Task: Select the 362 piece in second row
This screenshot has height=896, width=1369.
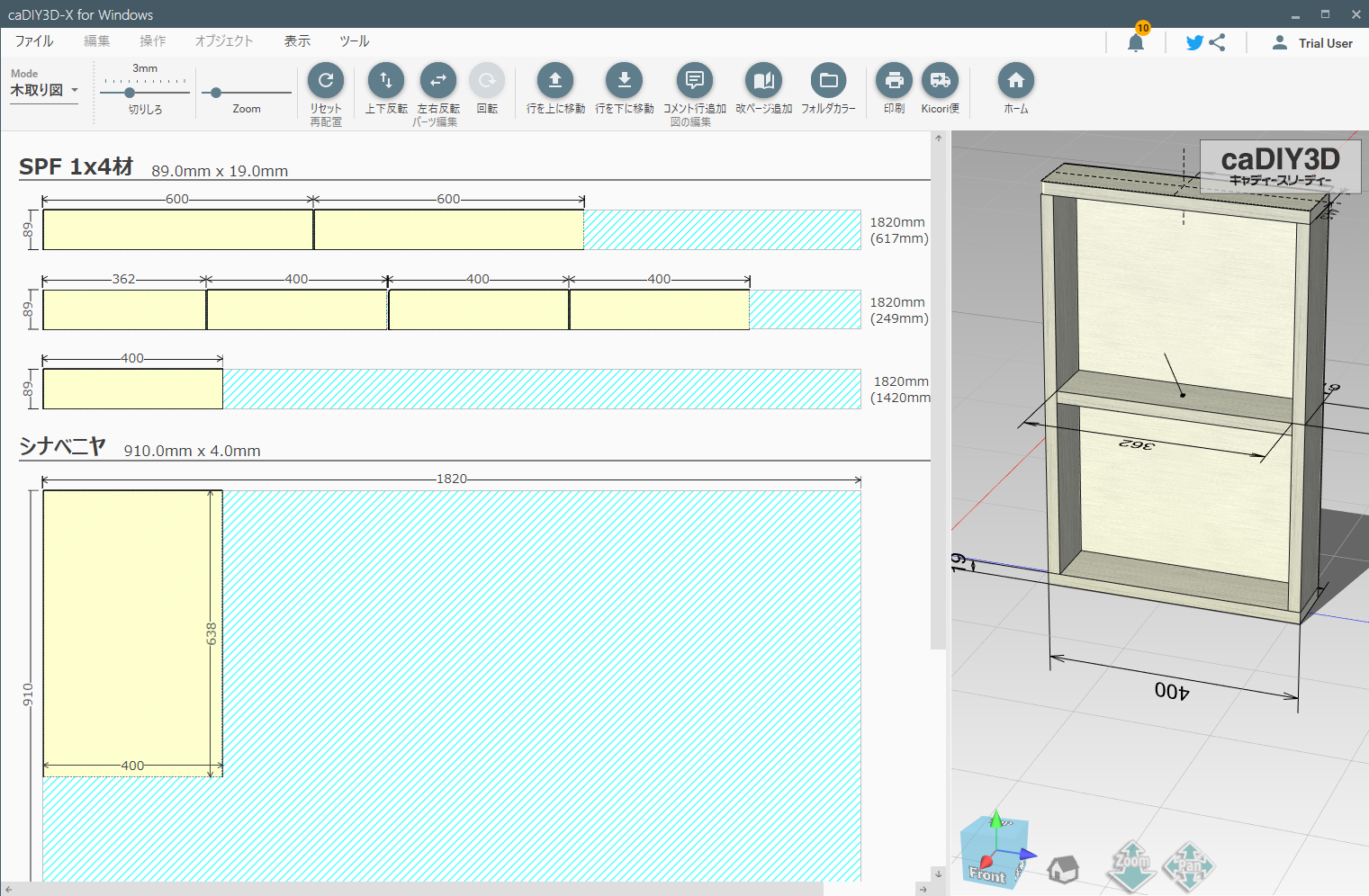Action: tap(124, 309)
